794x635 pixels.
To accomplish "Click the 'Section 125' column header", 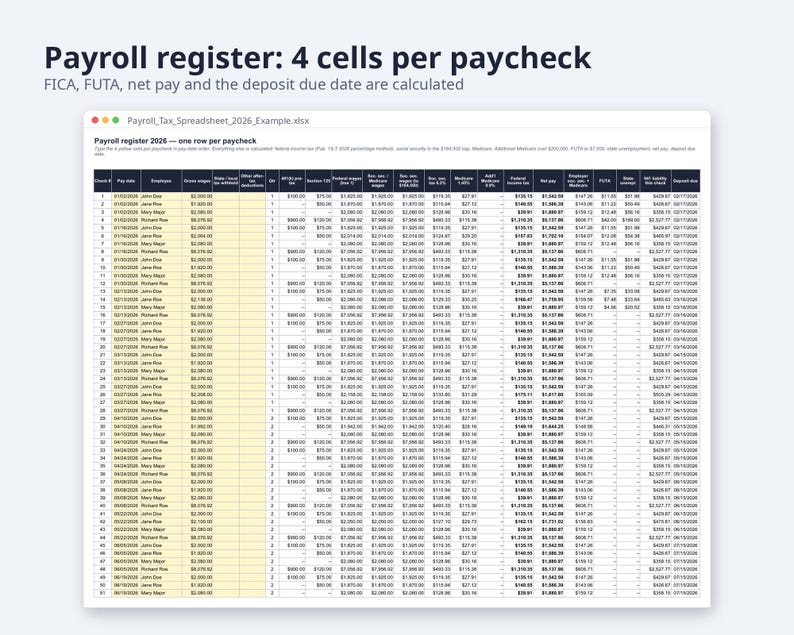I will click(319, 181).
